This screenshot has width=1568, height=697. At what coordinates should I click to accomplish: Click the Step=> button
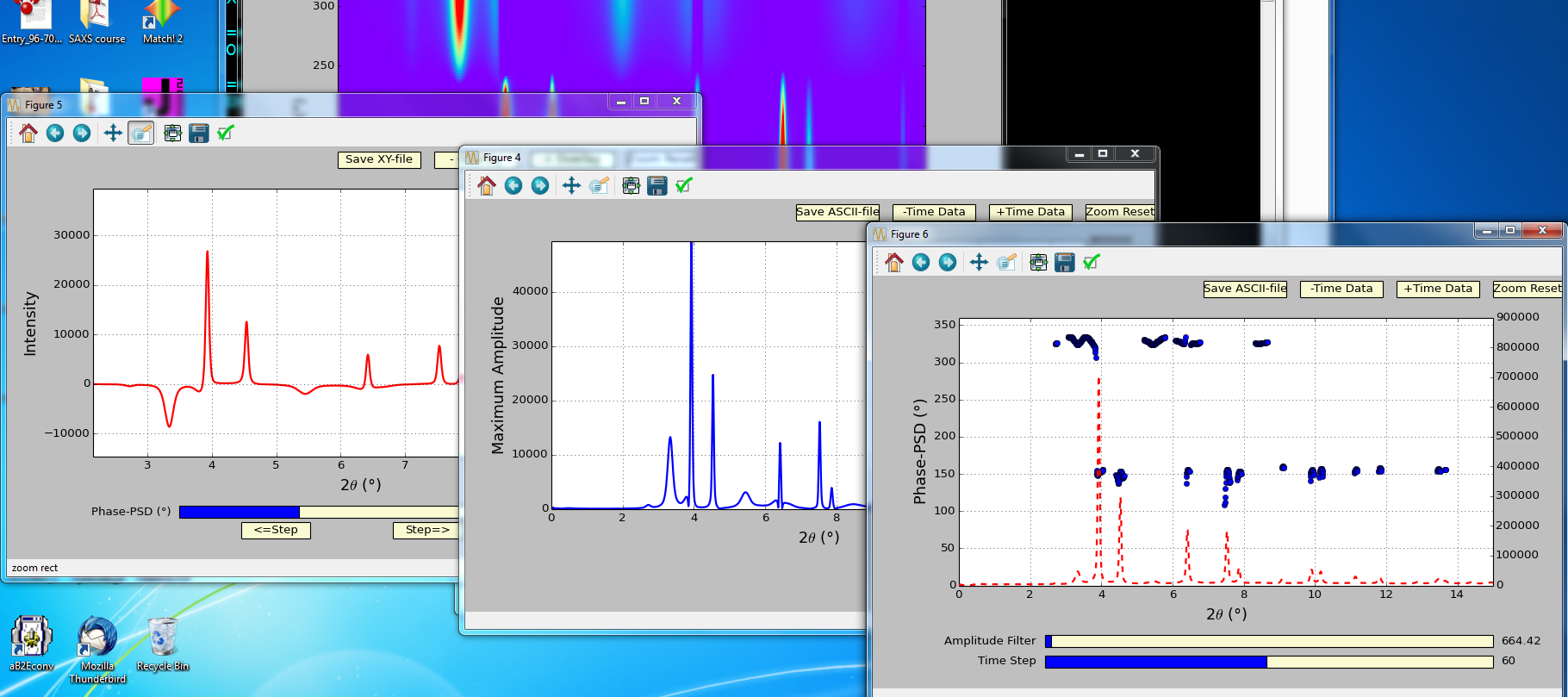426,530
